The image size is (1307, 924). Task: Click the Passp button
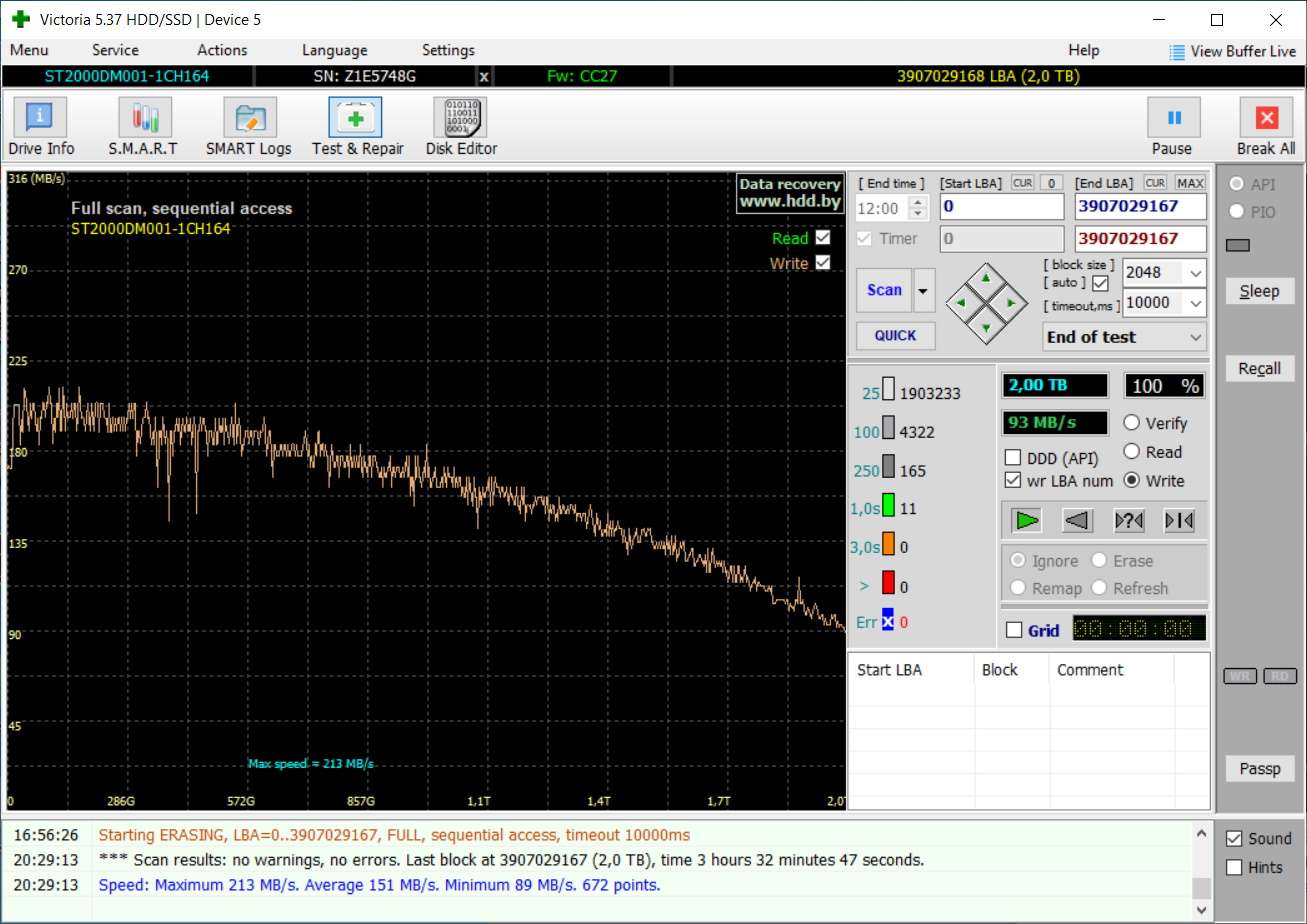point(1259,769)
